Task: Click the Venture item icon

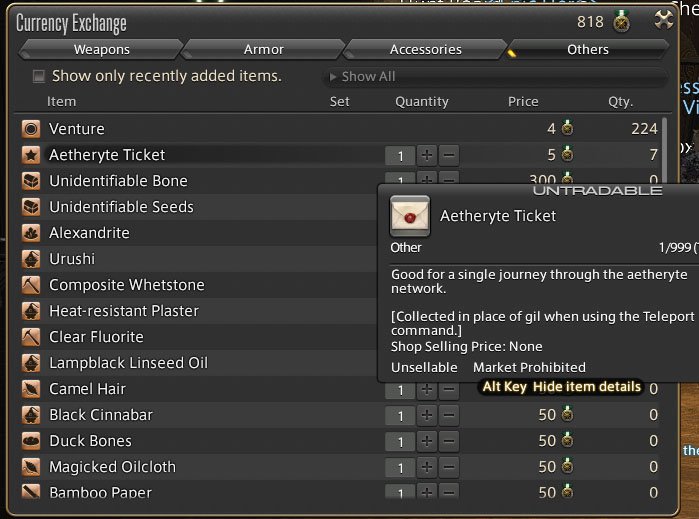Action: pos(31,129)
